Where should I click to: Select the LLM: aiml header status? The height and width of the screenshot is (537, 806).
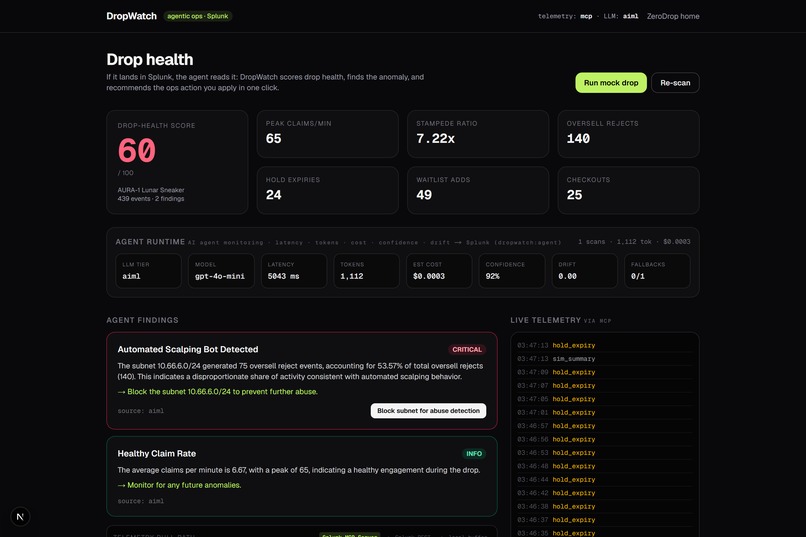point(621,16)
